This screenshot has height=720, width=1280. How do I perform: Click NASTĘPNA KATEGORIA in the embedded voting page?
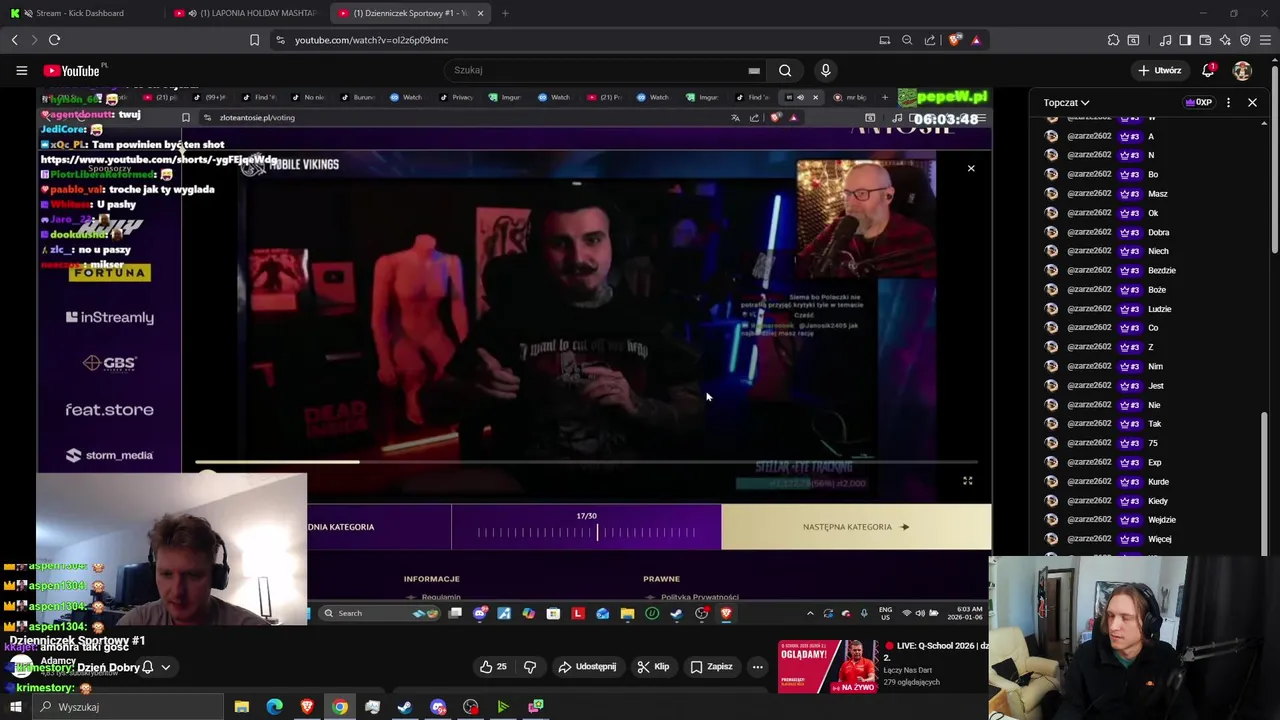[x=856, y=527]
